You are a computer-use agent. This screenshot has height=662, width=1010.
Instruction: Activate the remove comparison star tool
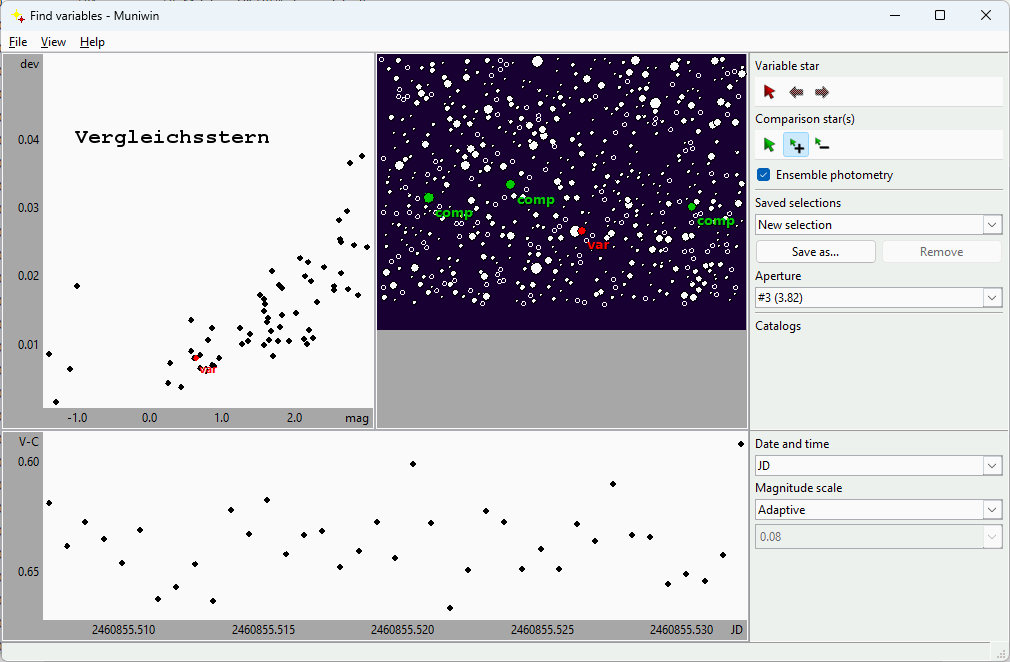pos(822,145)
